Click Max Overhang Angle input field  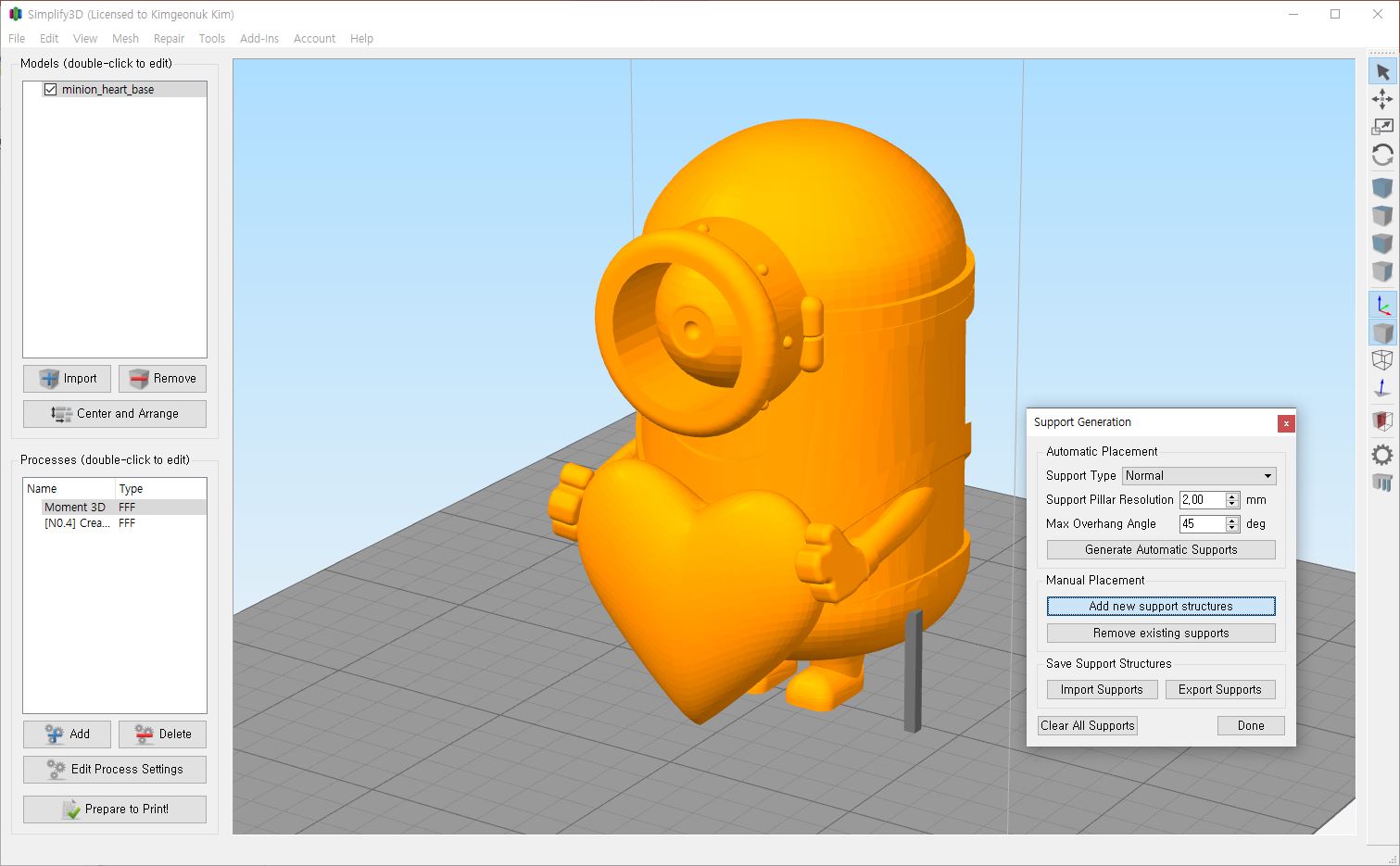1202,523
